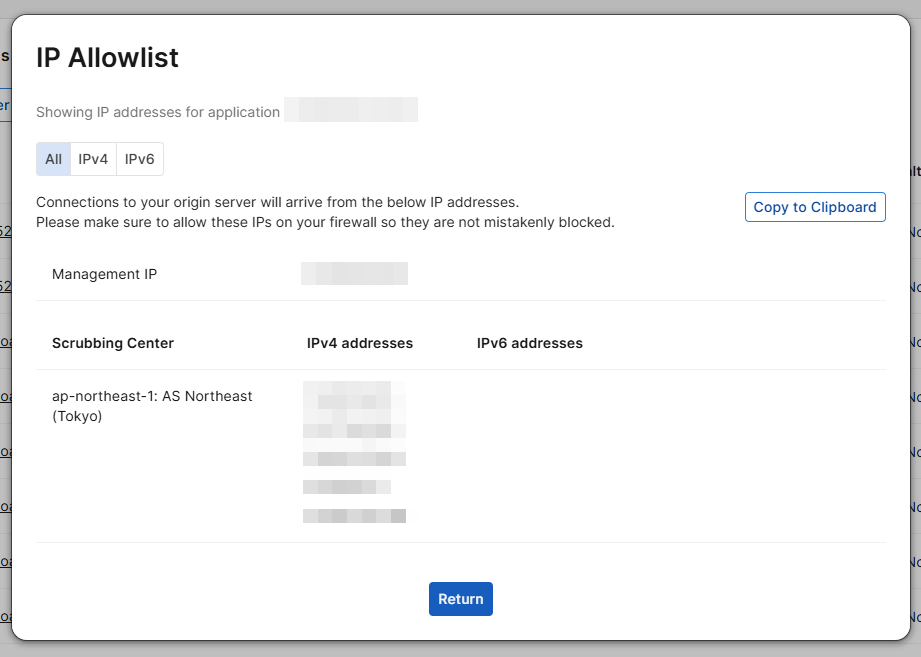Screen dimensions: 921x657
Task: Click the Scrubbing Center column header
Action: (x=112, y=343)
